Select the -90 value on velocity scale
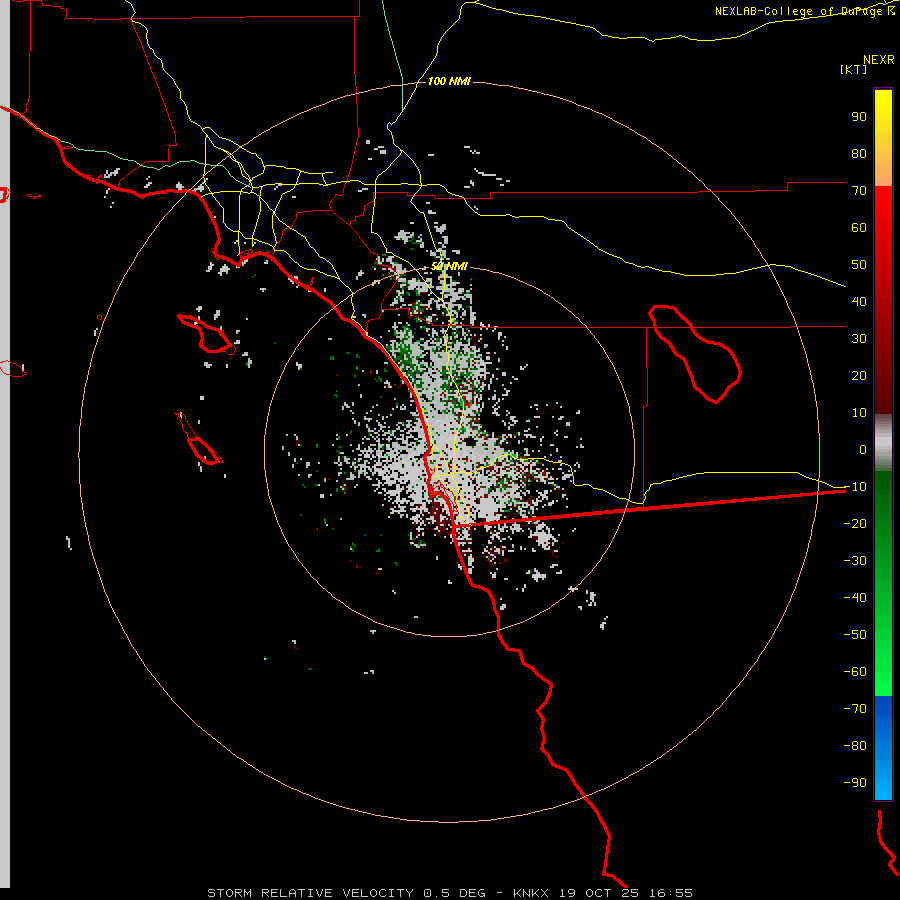Image resolution: width=900 pixels, height=900 pixels. pyautogui.click(x=855, y=783)
